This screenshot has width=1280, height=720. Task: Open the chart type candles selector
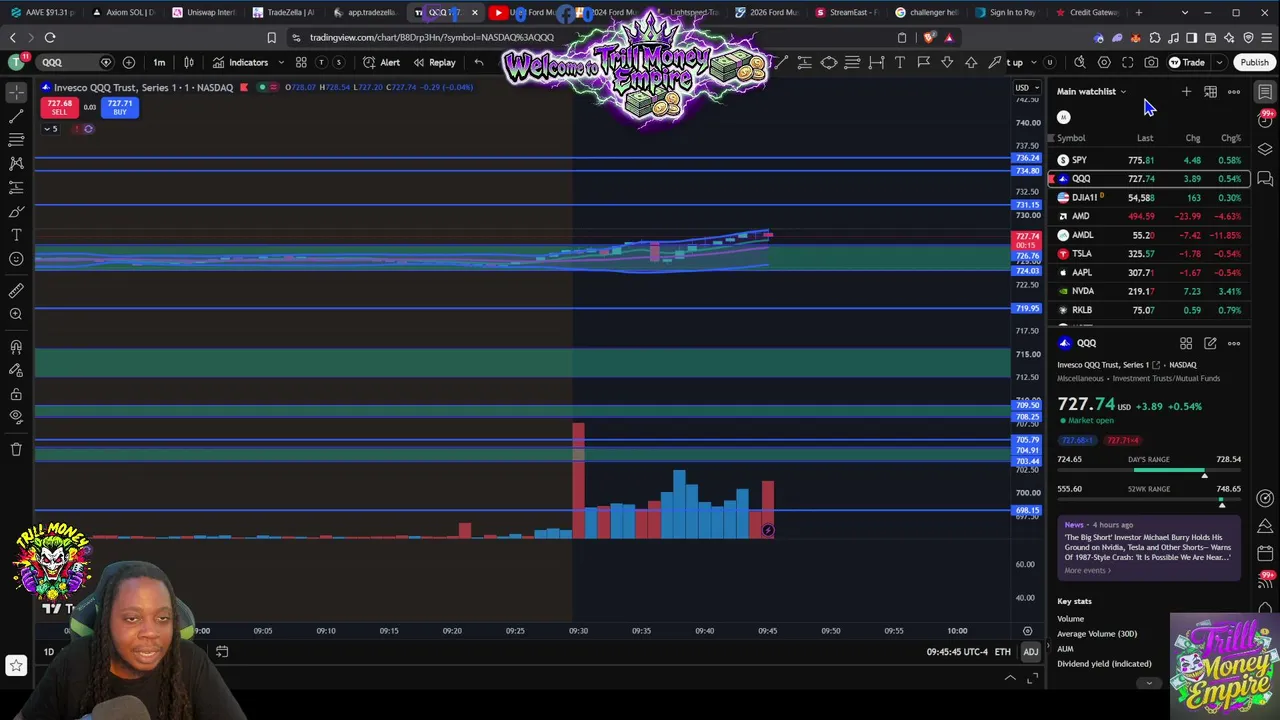point(190,62)
